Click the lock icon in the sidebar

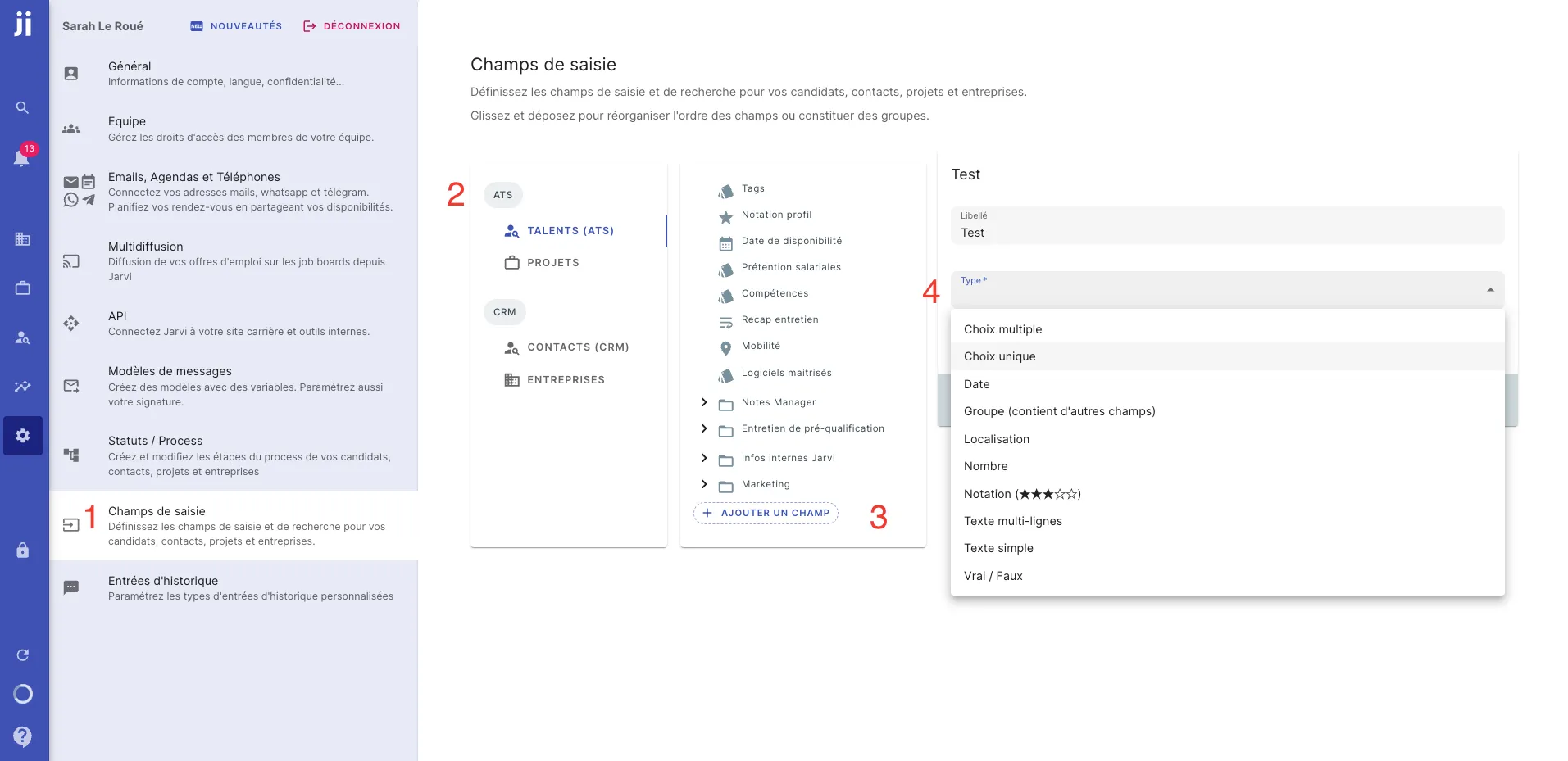point(22,550)
